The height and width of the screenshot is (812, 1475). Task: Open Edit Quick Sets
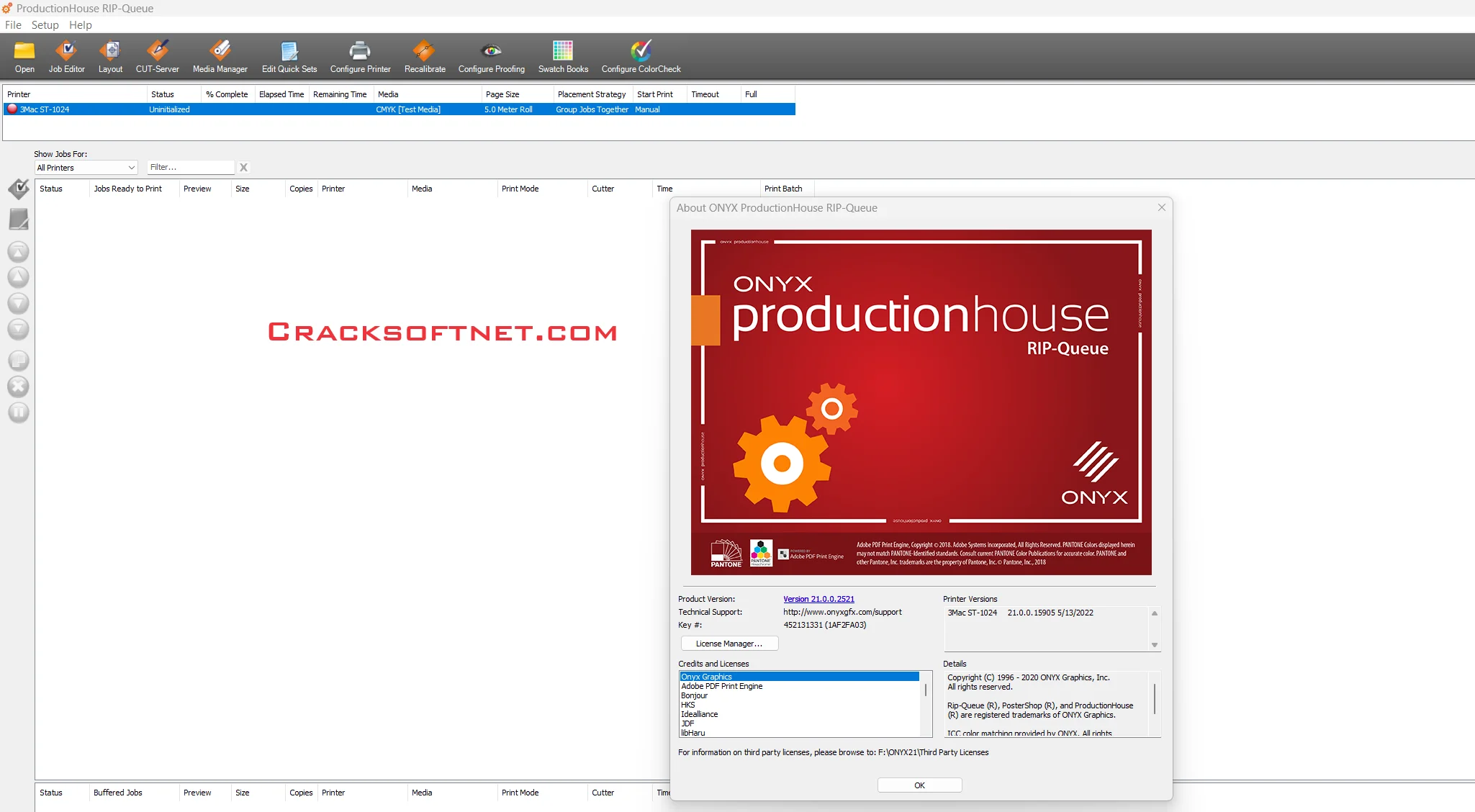click(x=289, y=56)
